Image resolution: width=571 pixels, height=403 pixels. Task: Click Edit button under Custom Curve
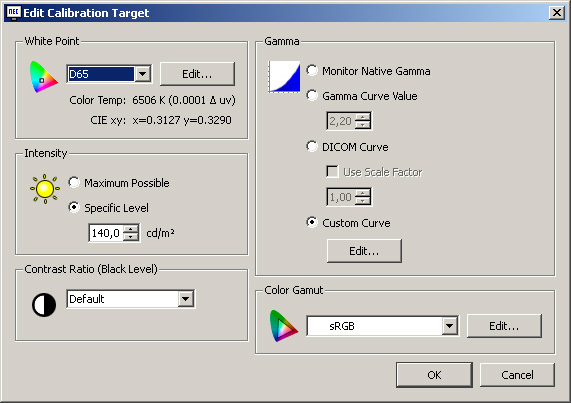pos(364,251)
